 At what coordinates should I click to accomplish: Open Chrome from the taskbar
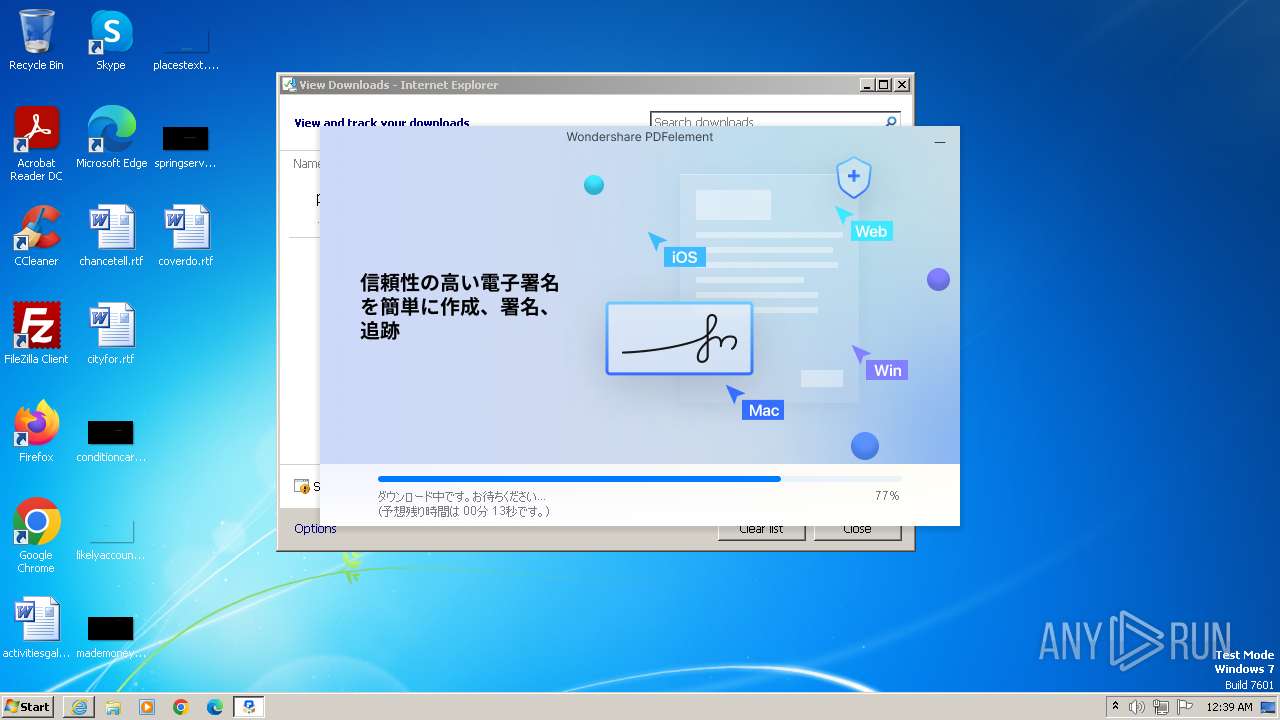pyautogui.click(x=181, y=707)
